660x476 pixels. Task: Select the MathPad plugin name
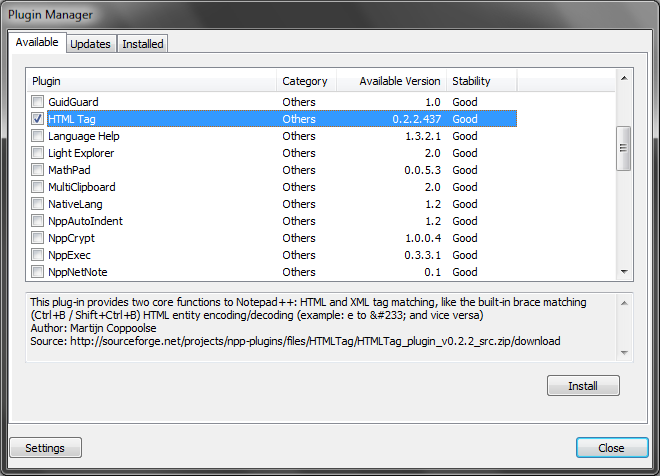[69, 170]
